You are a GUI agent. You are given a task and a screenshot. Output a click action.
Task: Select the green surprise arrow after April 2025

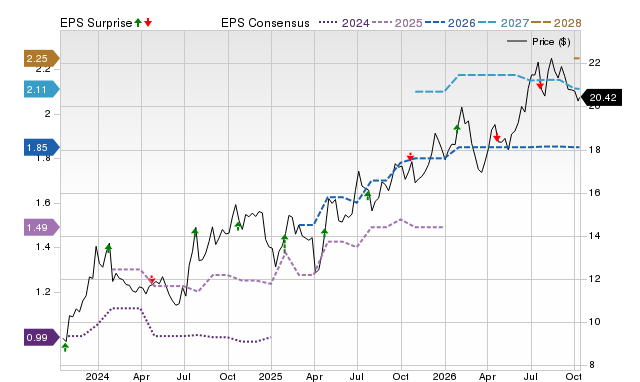(324, 233)
